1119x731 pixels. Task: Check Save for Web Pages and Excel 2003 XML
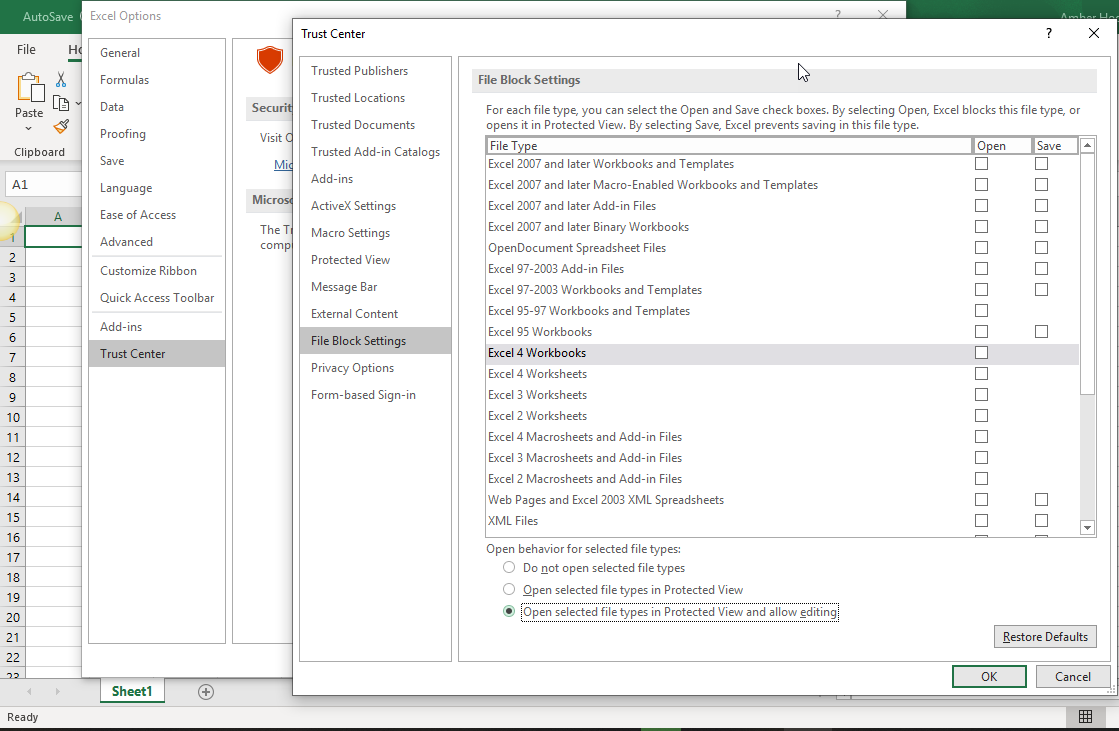coord(1041,500)
